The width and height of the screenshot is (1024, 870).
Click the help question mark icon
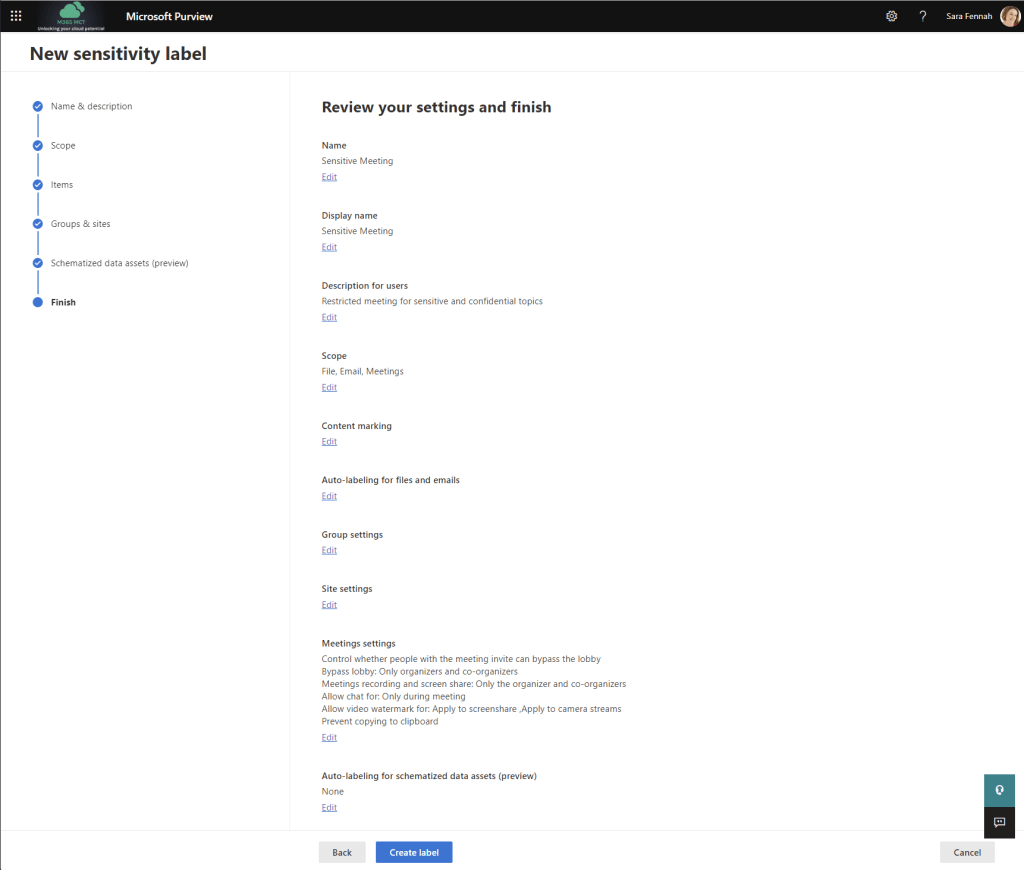point(922,16)
